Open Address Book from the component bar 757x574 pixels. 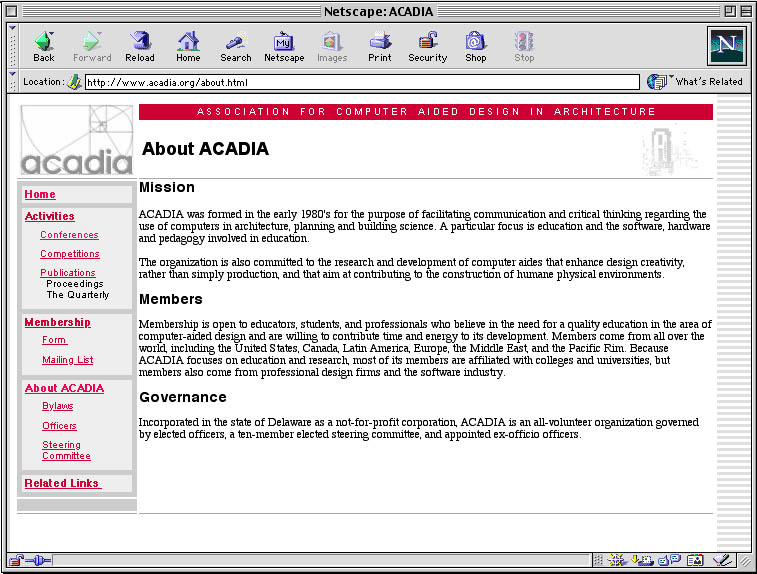(x=695, y=560)
